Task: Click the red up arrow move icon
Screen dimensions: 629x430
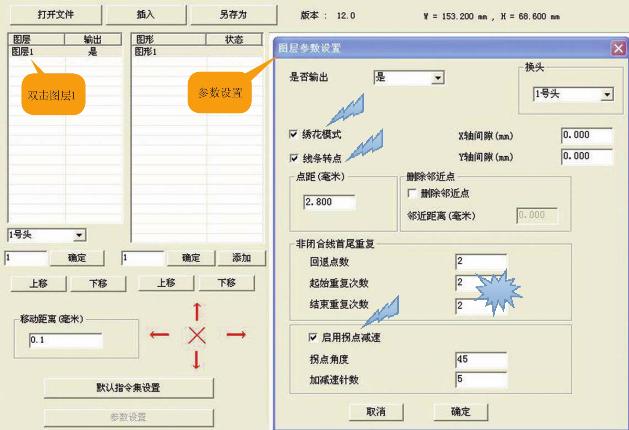Action: click(197, 312)
